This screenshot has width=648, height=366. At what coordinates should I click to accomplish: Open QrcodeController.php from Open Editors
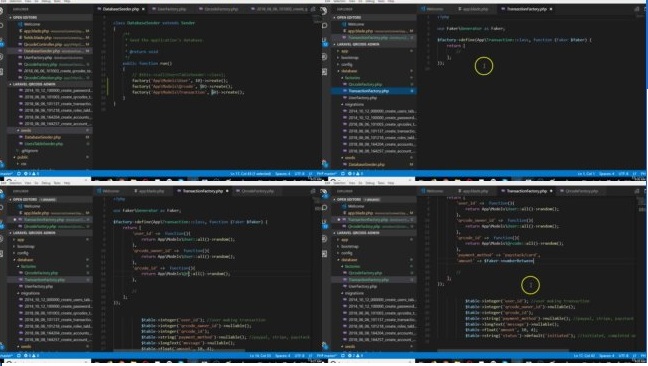pos(53,44)
